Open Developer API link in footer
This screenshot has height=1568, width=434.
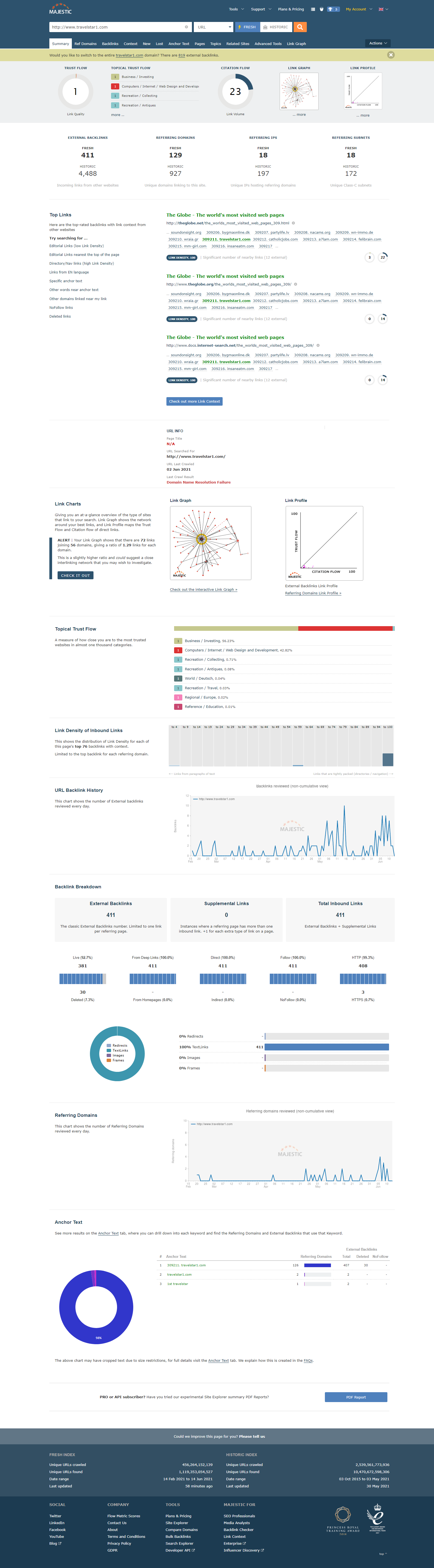(180, 1550)
